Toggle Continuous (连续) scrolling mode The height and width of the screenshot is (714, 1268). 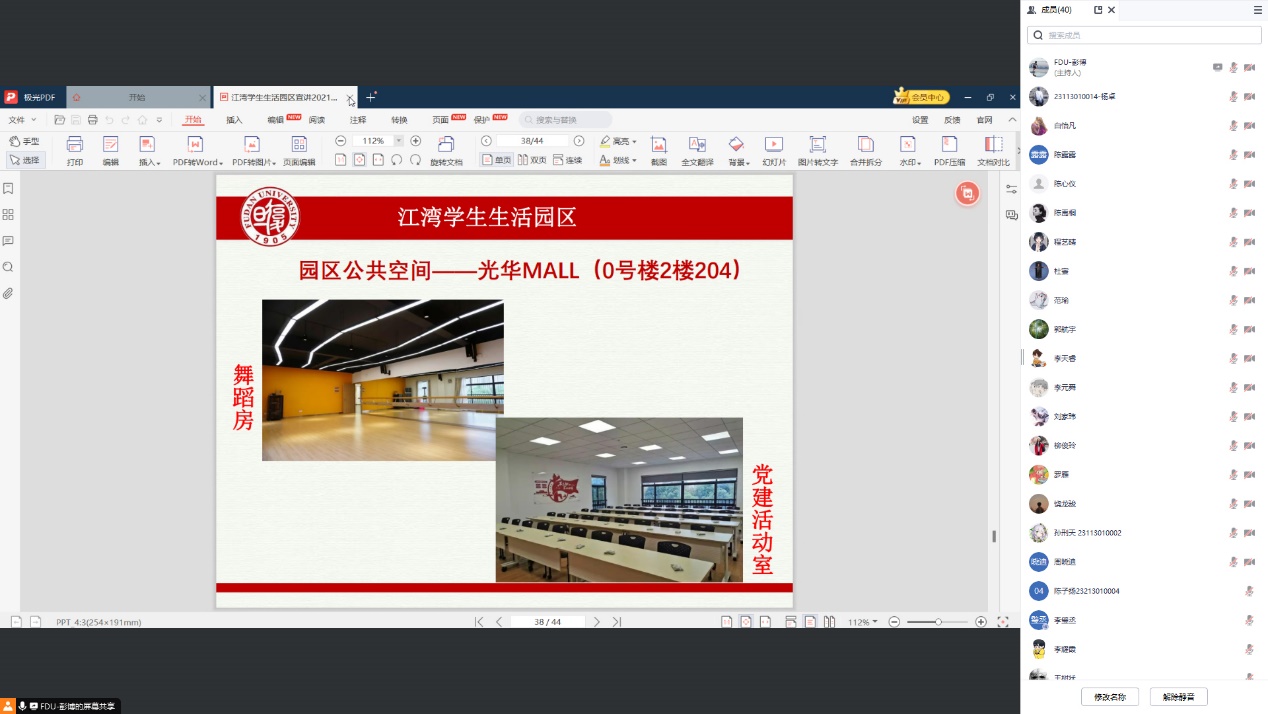pos(567,160)
